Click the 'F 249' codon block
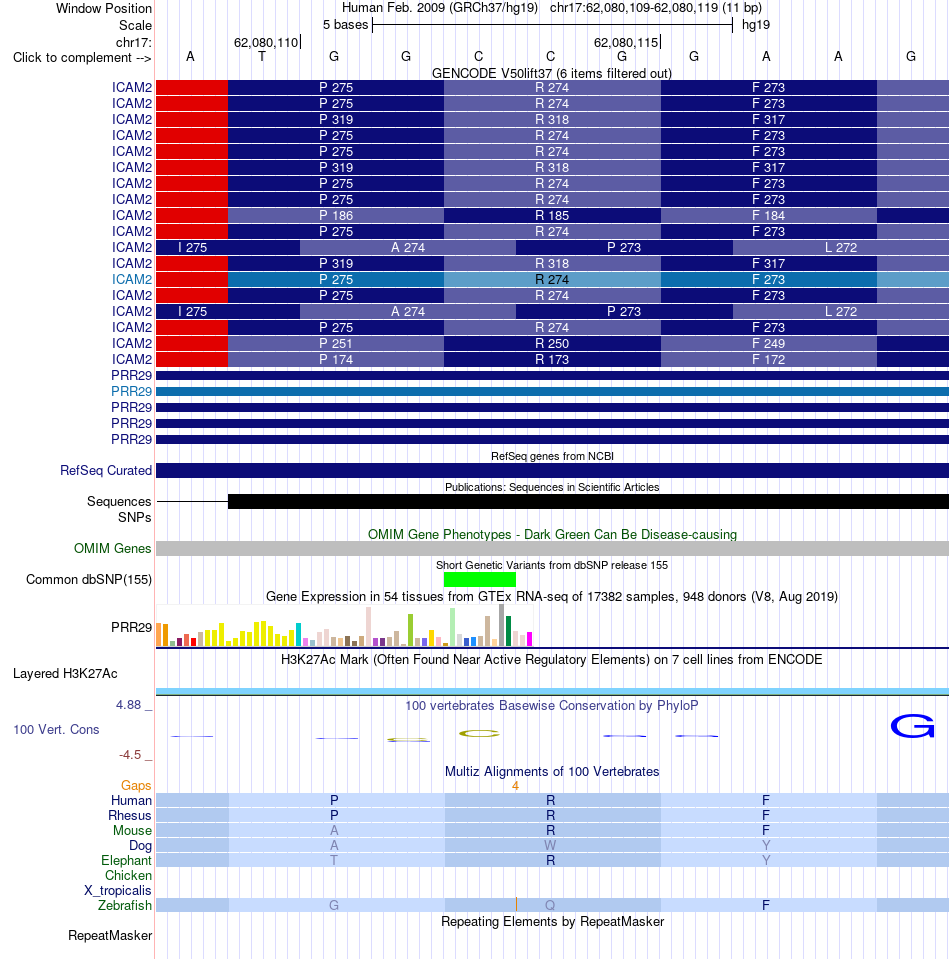The width and height of the screenshot is (950, 959). click(x=769, y=343)
